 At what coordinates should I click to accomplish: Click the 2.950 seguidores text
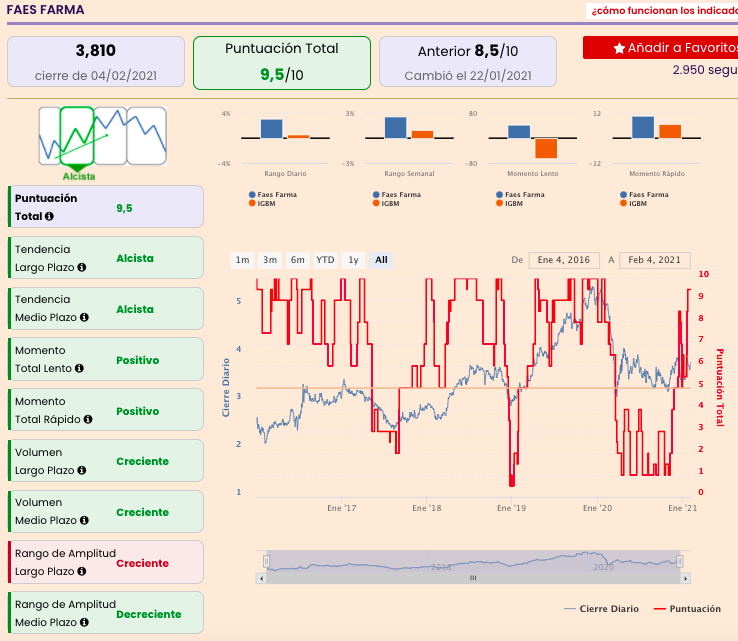tap(705, 70)
